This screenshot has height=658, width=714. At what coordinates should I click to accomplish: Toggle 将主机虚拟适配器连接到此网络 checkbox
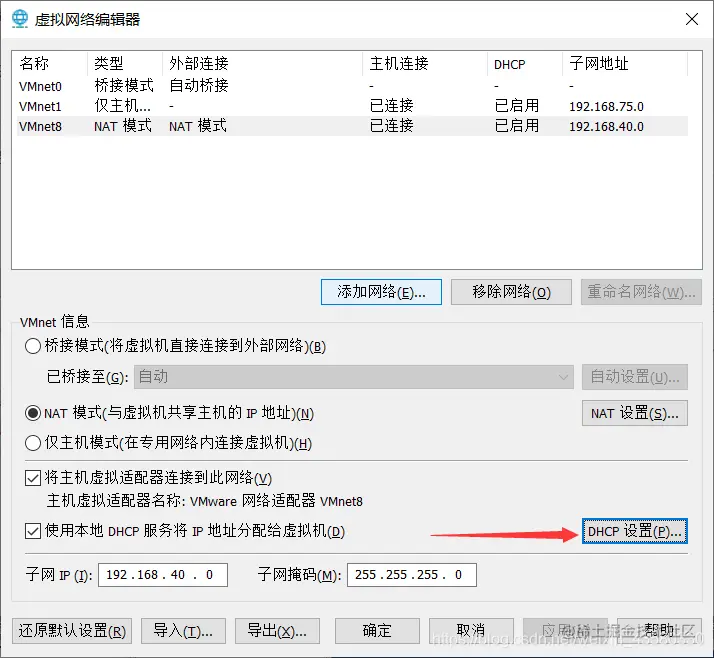click(x=33, y=478)
